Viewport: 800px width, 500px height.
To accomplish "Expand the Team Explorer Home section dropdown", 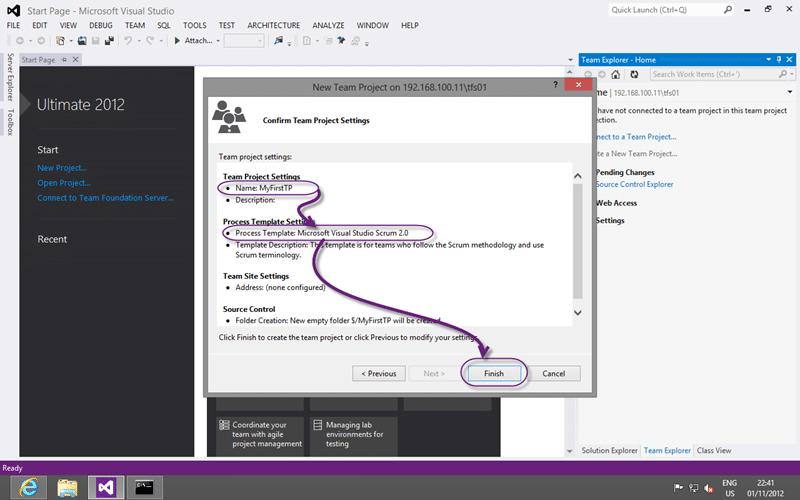I will pyautogui.click(x=790, y=92).
